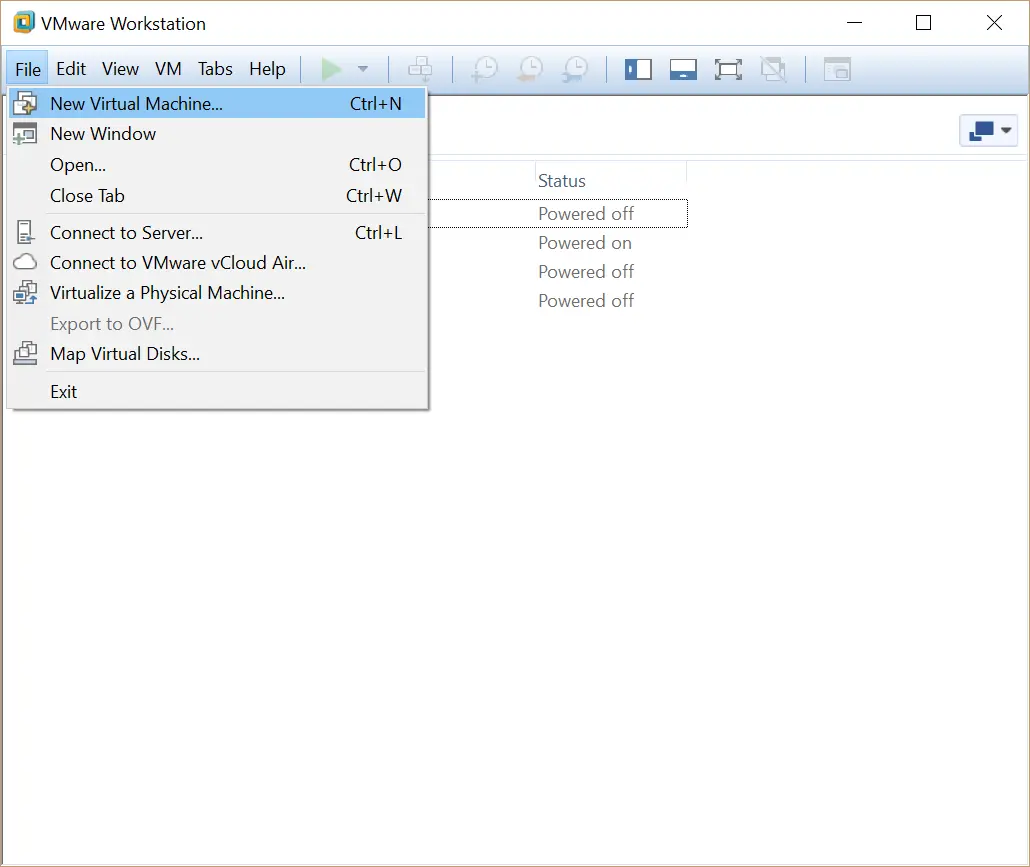The image size is (1030, 867).
Task: Show or hide the library panel icon
Action: (638, 69)
